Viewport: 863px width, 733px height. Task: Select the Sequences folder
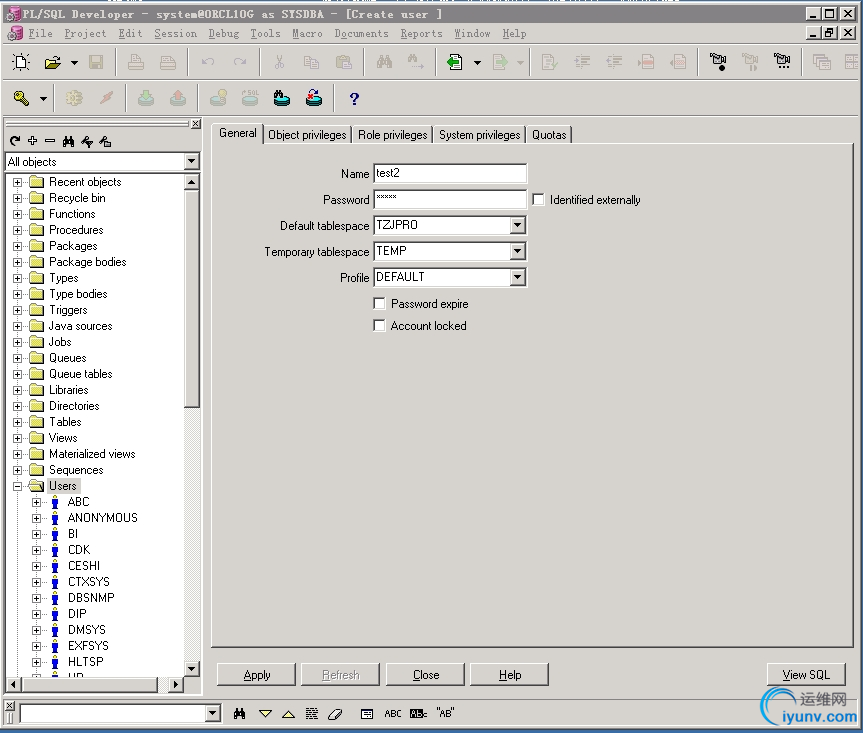(76, 470)
